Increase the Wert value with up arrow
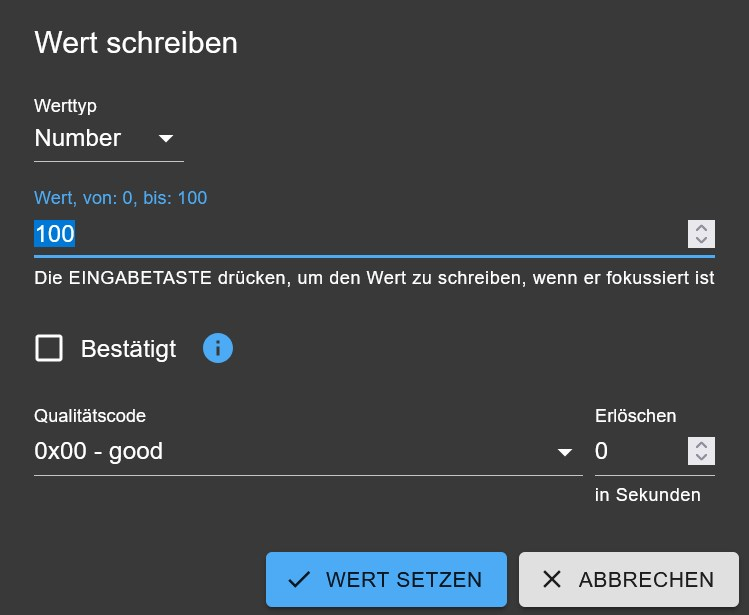Screen dimensions: 749x615 point(702,227)
